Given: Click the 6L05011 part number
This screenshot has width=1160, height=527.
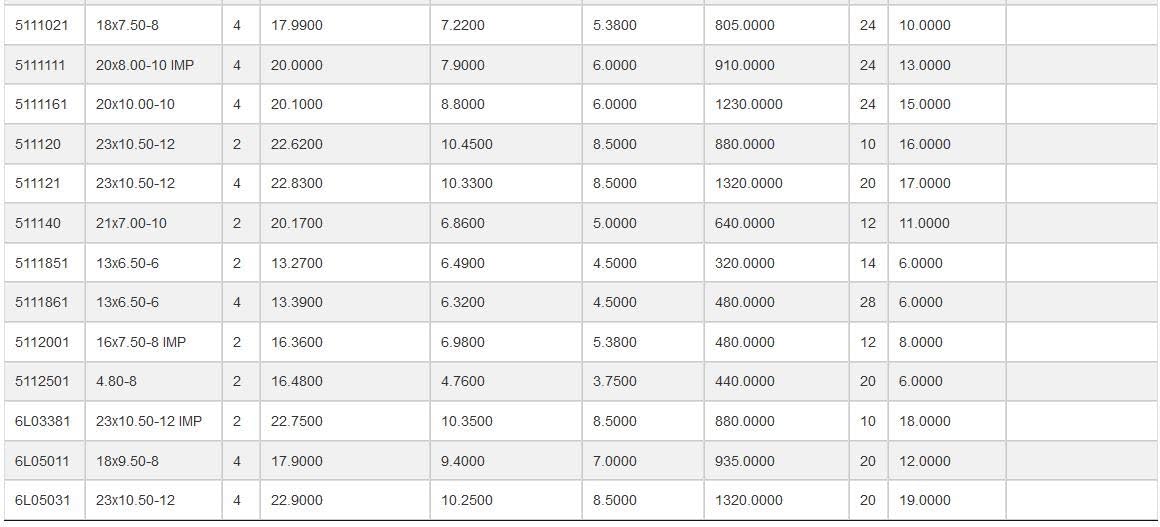Looking at the screenshot, I should point(42,462).
